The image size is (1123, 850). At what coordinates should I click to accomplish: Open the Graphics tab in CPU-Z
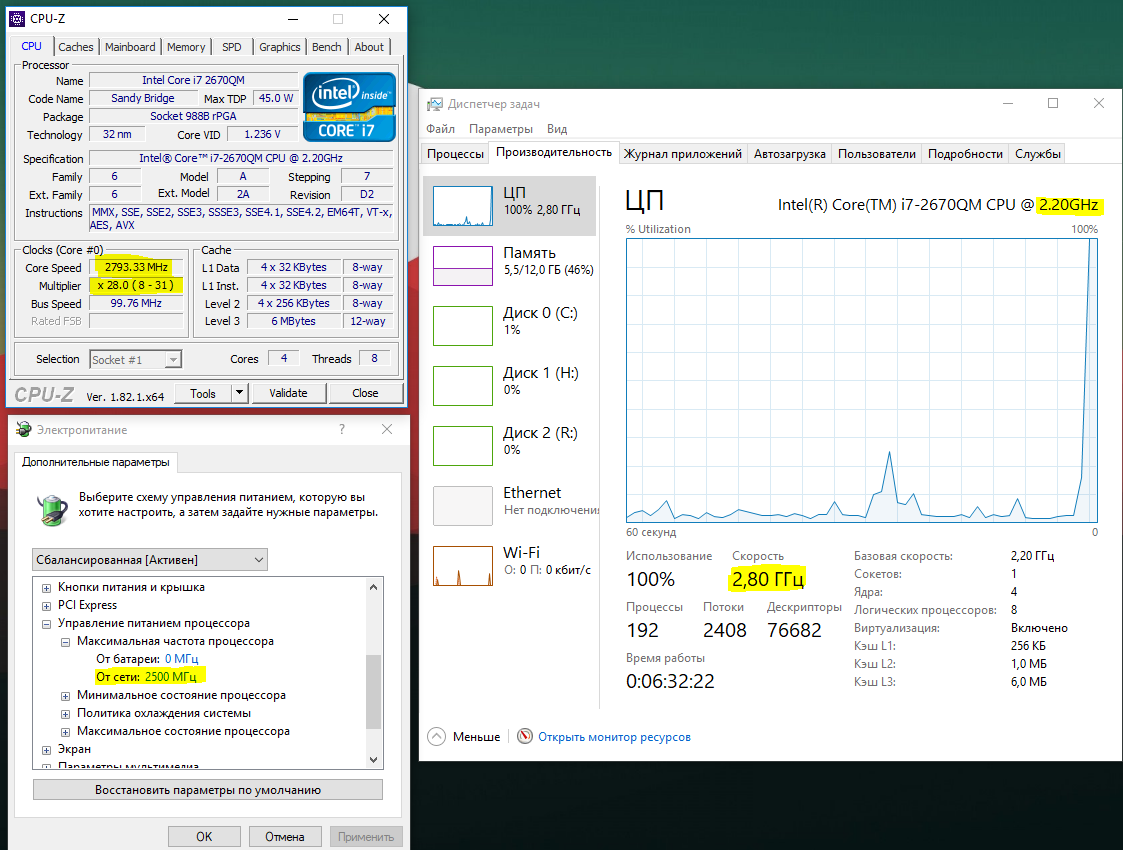point(279,47)
